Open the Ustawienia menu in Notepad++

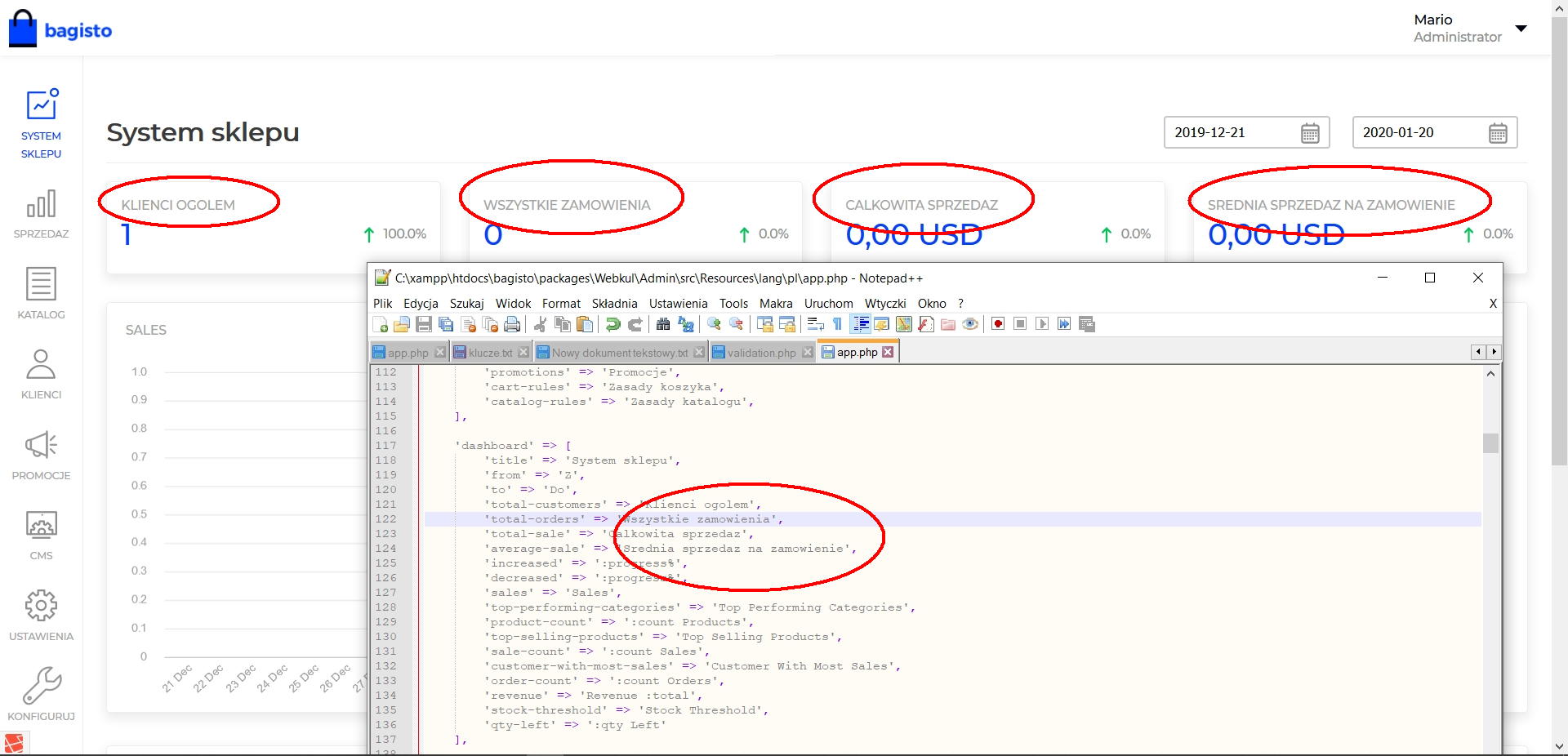tap(678, 303)
